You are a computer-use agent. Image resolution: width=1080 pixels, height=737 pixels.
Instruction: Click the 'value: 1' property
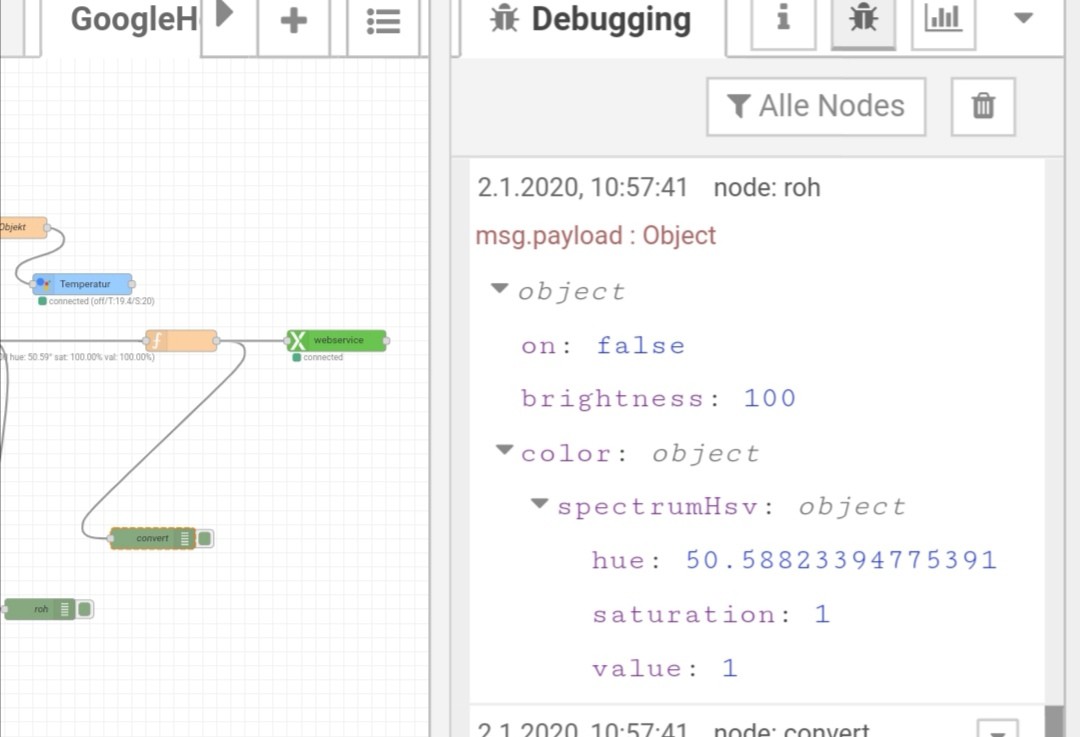665,667
